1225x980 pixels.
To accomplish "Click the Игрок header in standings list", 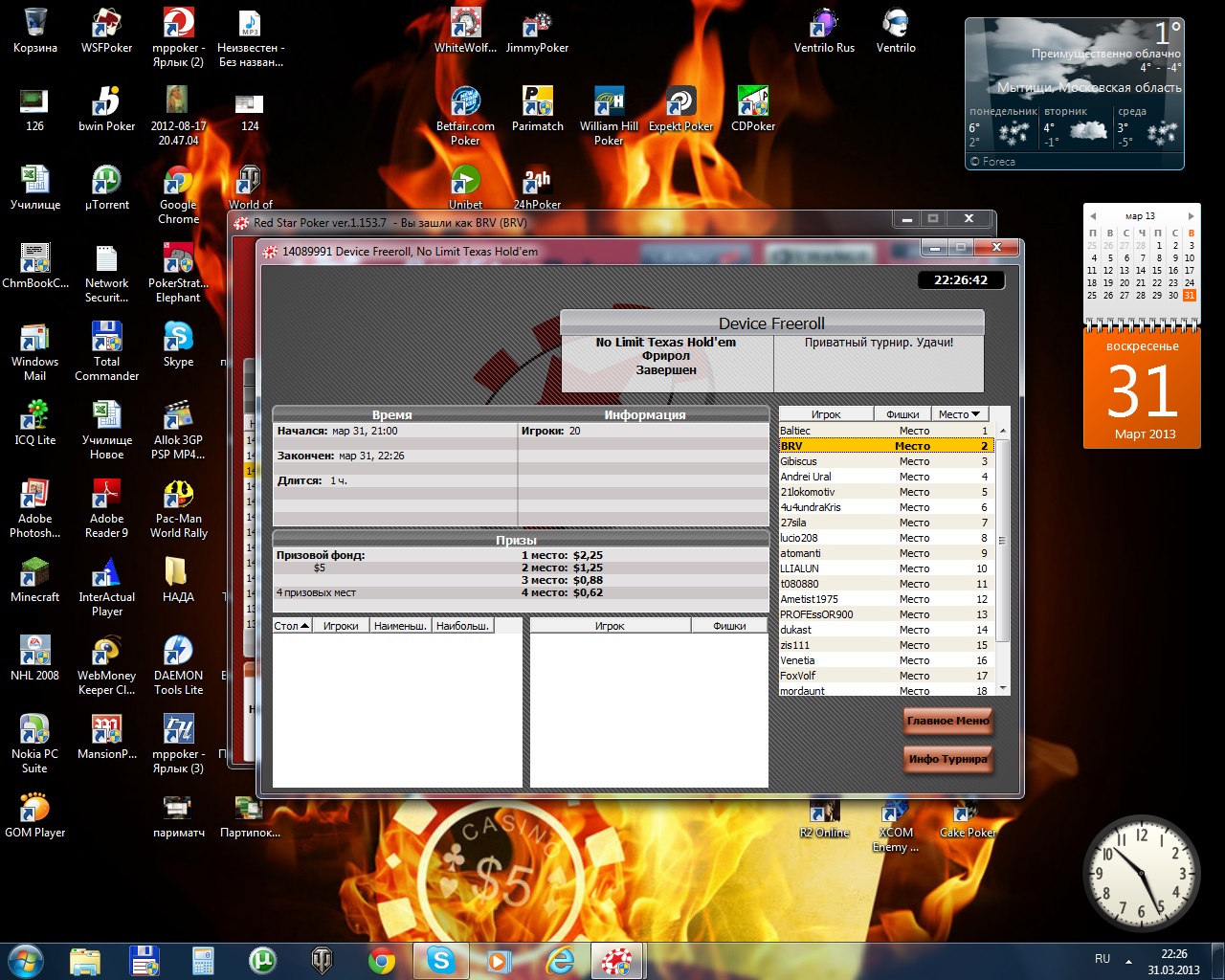I will (826, 414).
